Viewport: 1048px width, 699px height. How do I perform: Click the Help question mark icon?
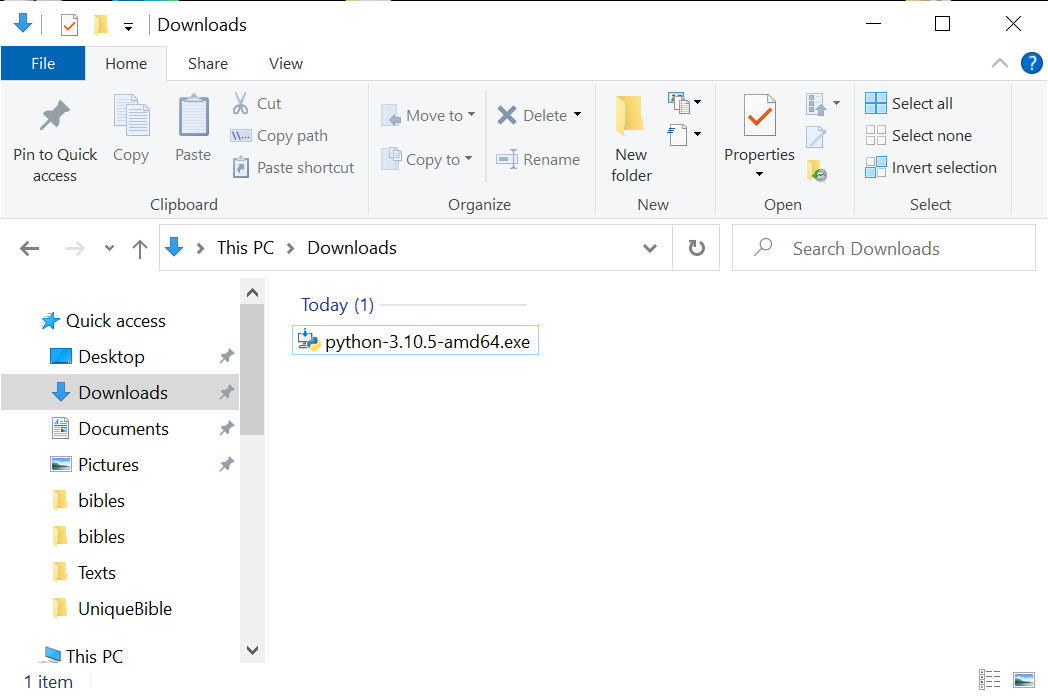click(x=1031, y=63)
